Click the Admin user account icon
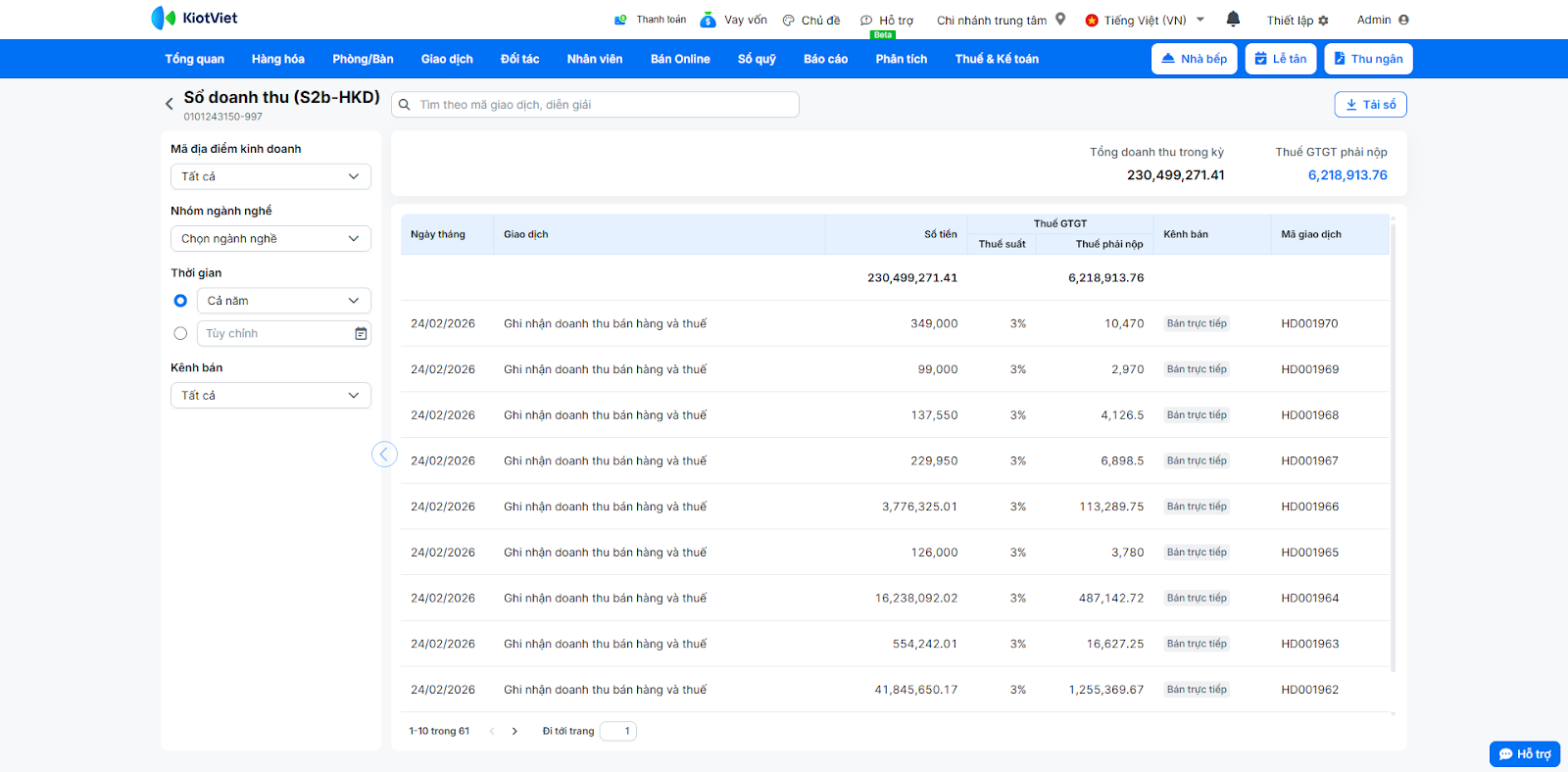The image size is (1568, 772). coord(1403,20)
